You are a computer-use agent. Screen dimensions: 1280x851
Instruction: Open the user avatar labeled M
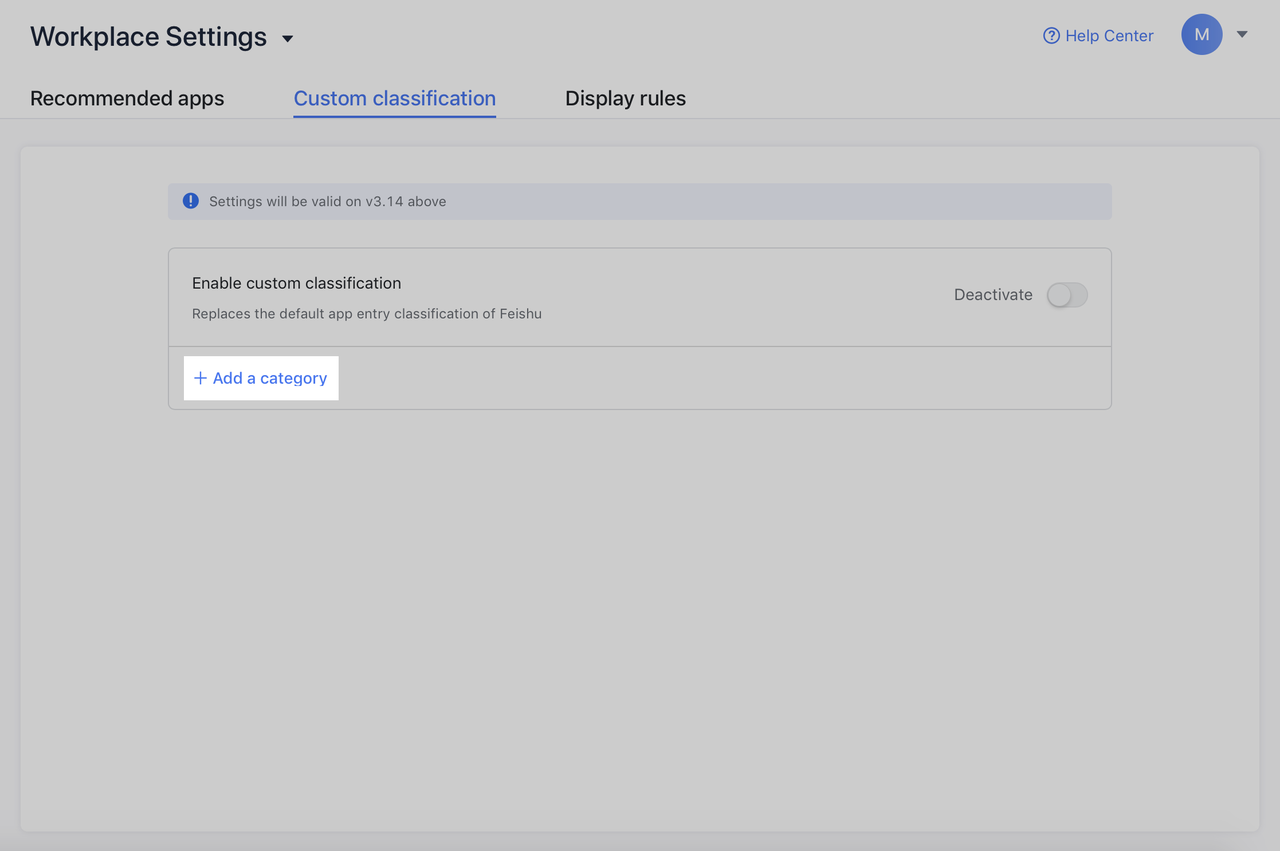[x=1201, y=35]
